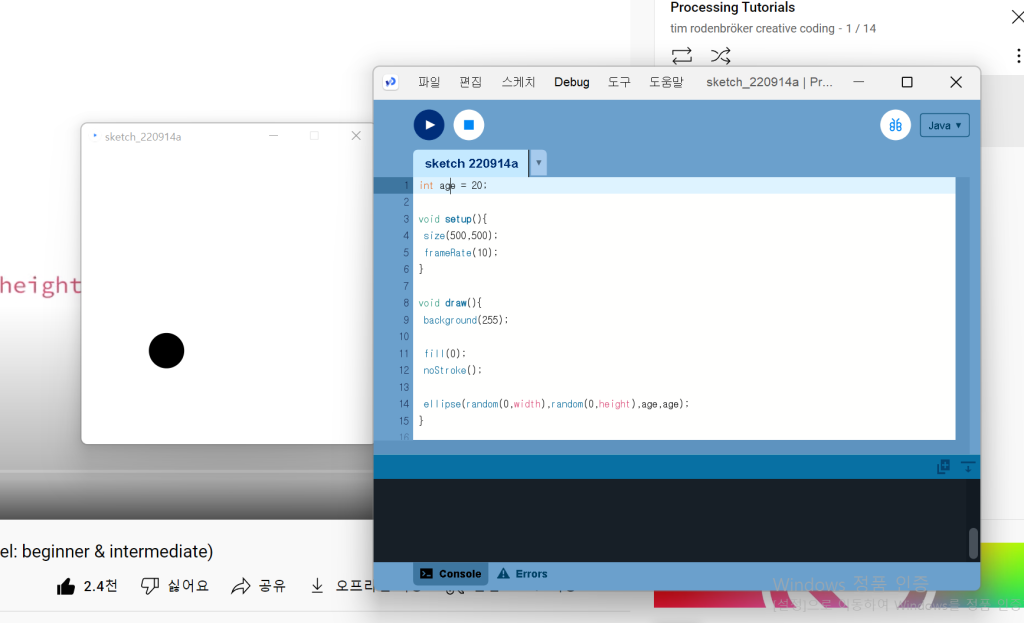
Task: Toggle the Processing debugger butterfly icon
Action: pos(895,125)
